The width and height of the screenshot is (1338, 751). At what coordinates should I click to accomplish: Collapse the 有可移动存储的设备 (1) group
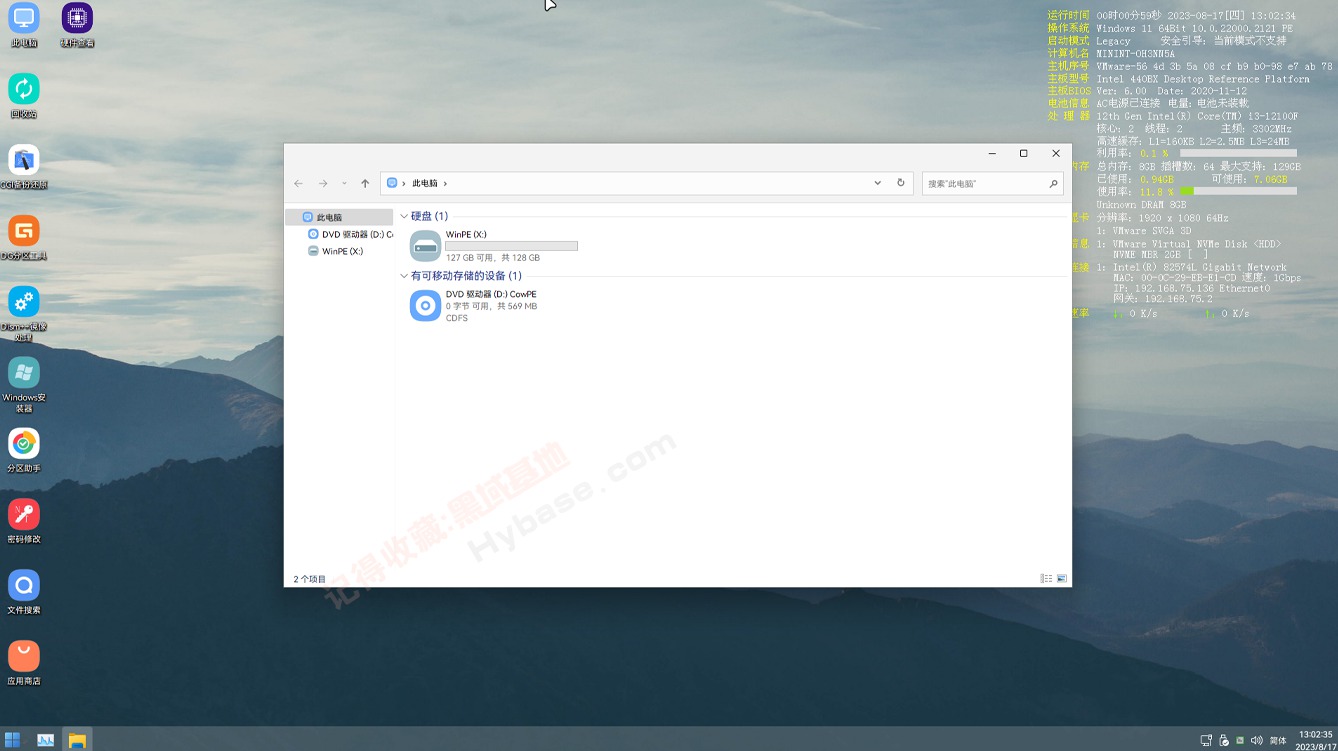(404, 276)
